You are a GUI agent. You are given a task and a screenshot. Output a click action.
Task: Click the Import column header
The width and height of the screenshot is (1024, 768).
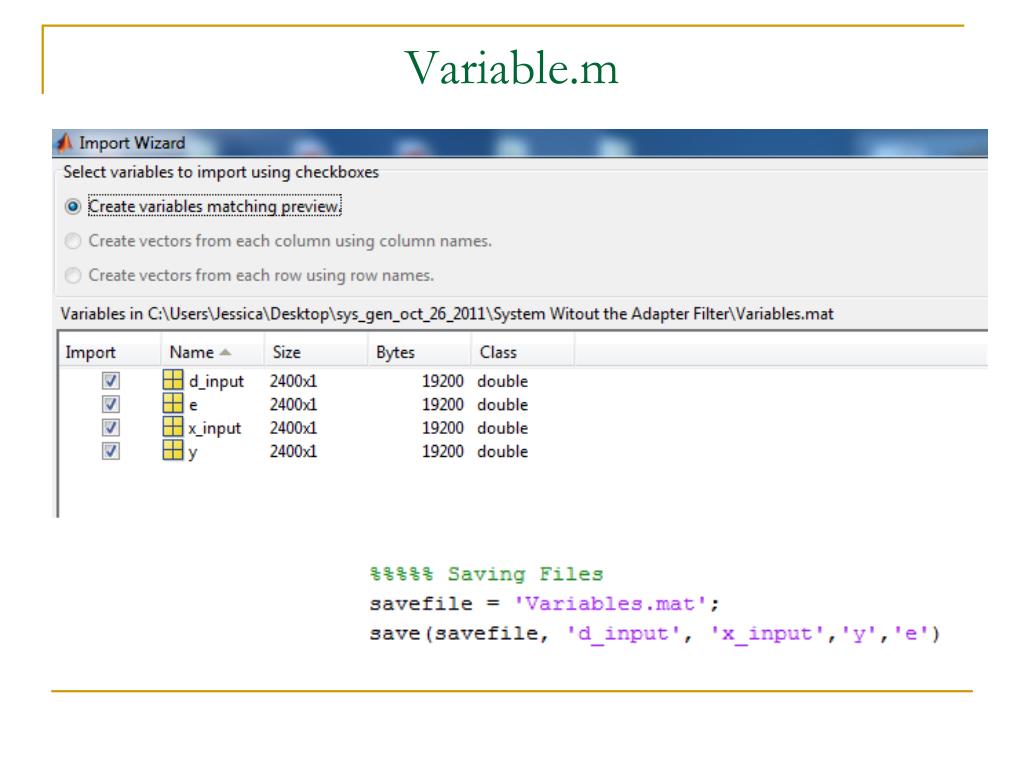[x=110, y=352]
